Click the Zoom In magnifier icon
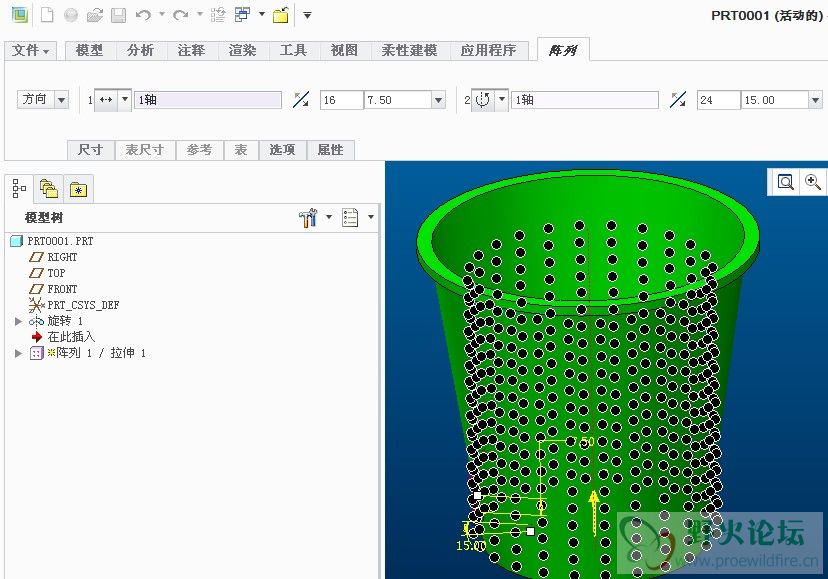Screen dimensions: 828x579 tap(813, 182)
